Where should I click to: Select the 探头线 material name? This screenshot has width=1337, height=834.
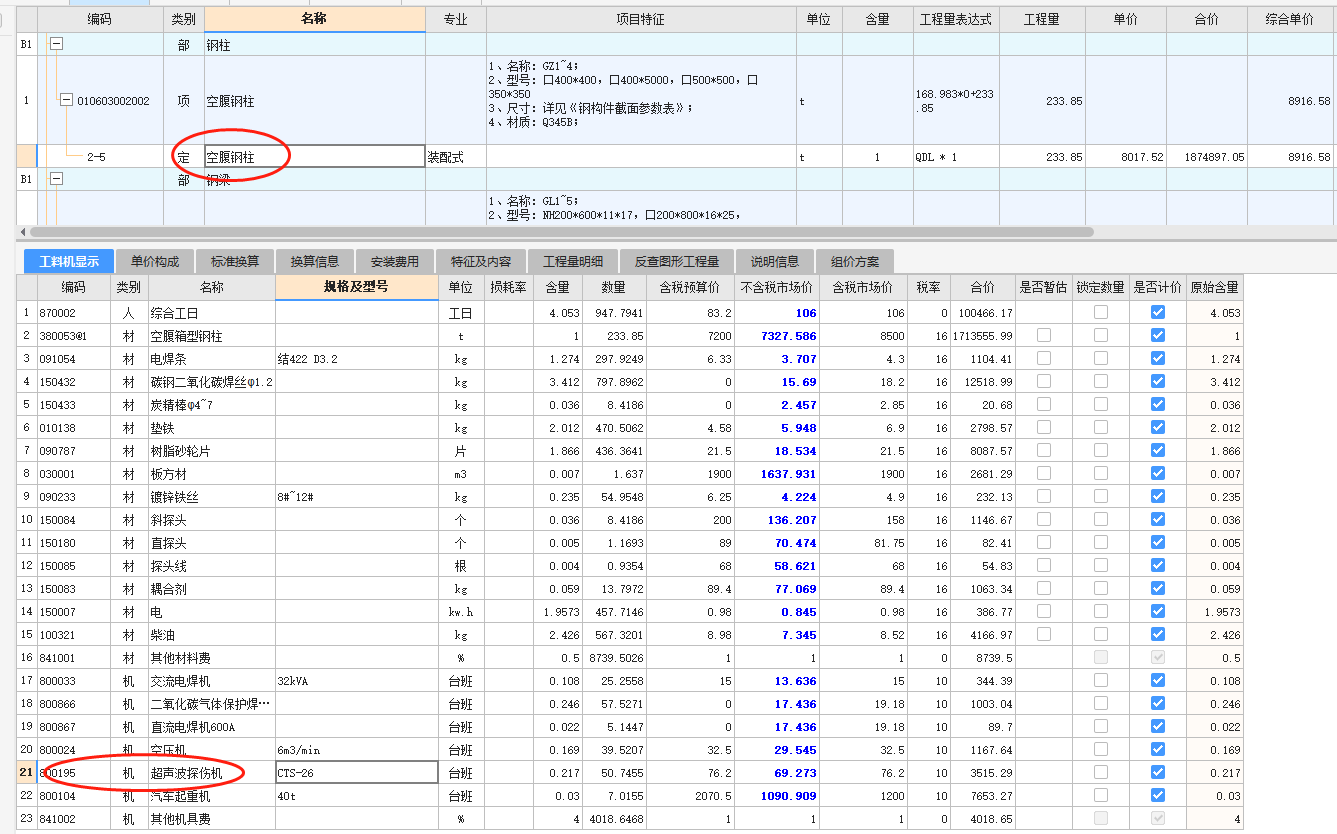pos(212,565)
